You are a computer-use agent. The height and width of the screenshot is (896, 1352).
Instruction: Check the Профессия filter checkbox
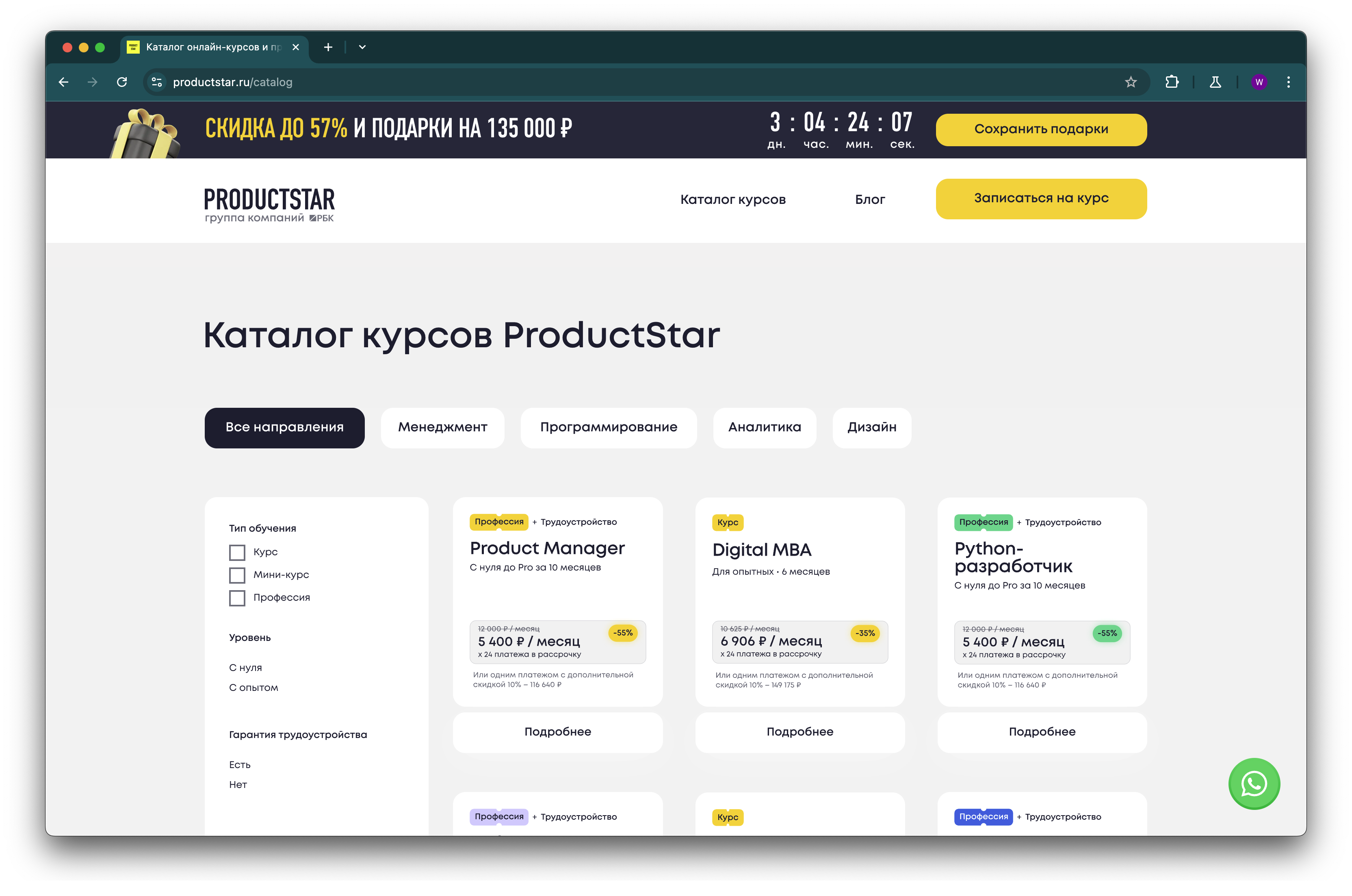tap(236, 598)
